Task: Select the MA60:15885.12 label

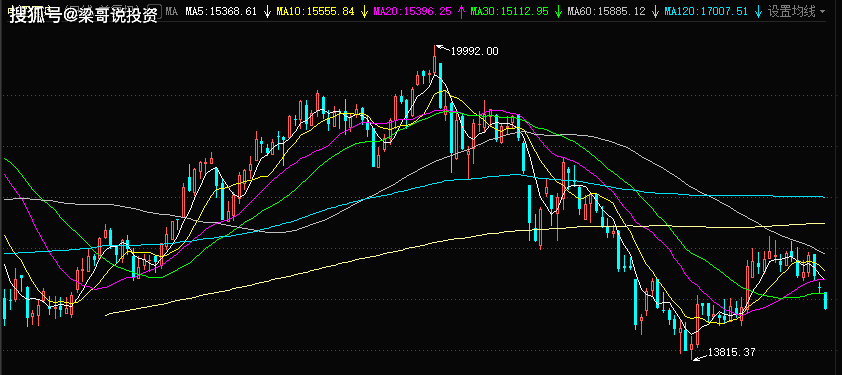Action: click(606, 11)
